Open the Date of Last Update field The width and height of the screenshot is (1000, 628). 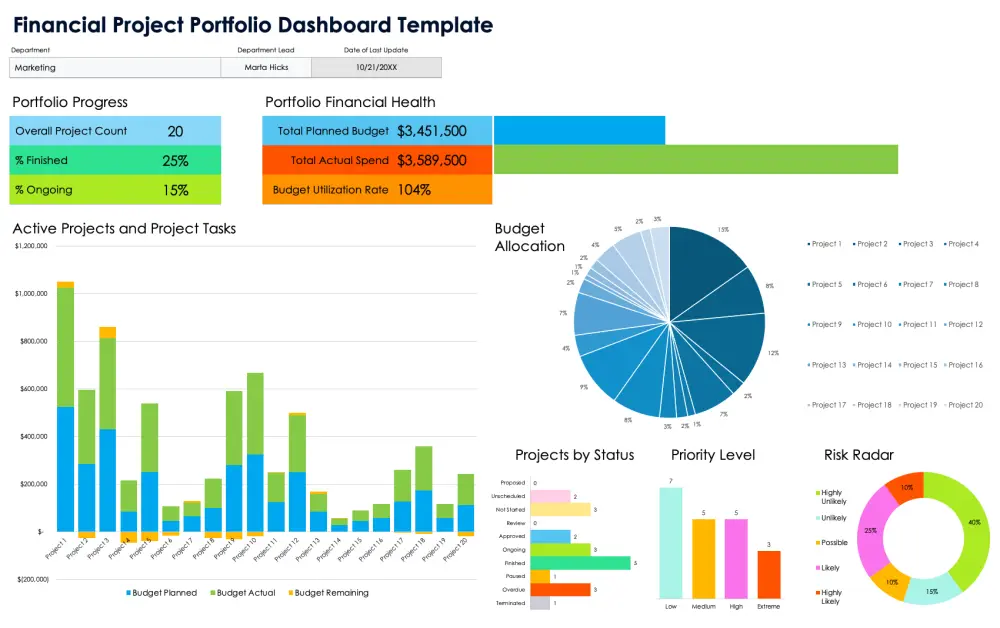376,67
